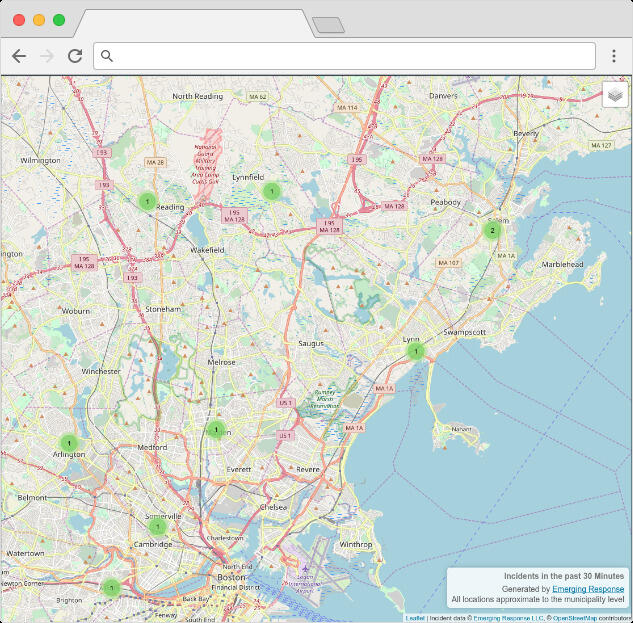Click the Leaflet attribution link
The height and width of the screenshot is (623, 633).
(414, 618)
